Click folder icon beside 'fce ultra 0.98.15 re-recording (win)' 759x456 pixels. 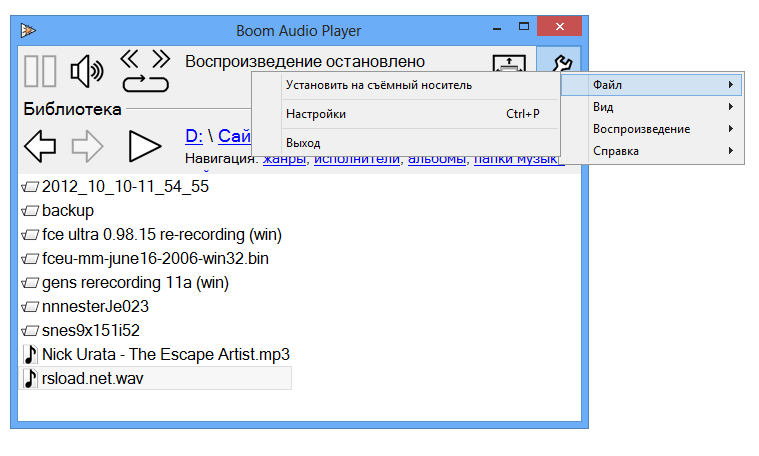[30, 235]
